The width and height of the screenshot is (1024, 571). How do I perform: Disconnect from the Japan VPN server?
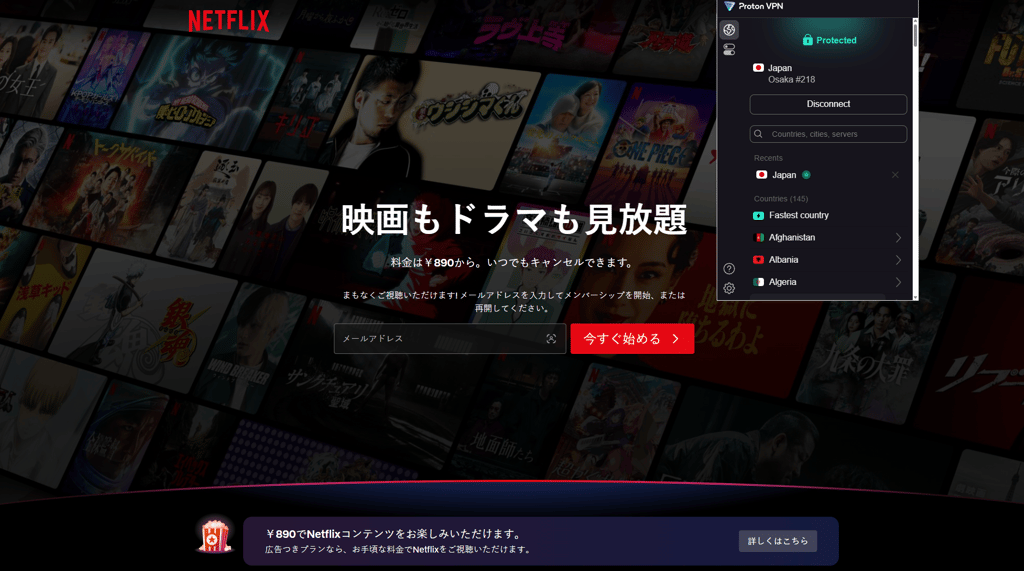[828, 104]
